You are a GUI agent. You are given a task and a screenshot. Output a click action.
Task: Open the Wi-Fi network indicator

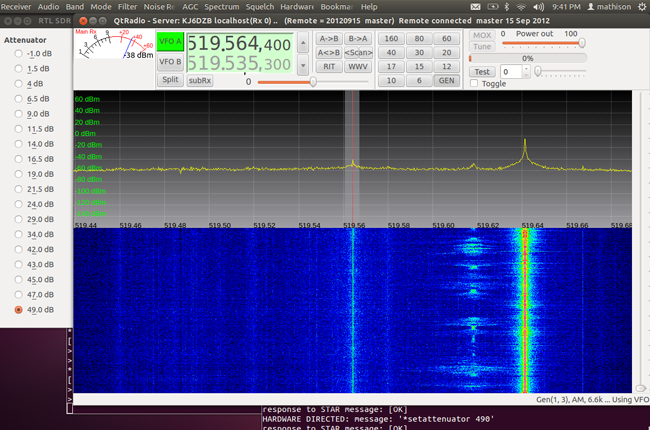[x=519, y=7]
